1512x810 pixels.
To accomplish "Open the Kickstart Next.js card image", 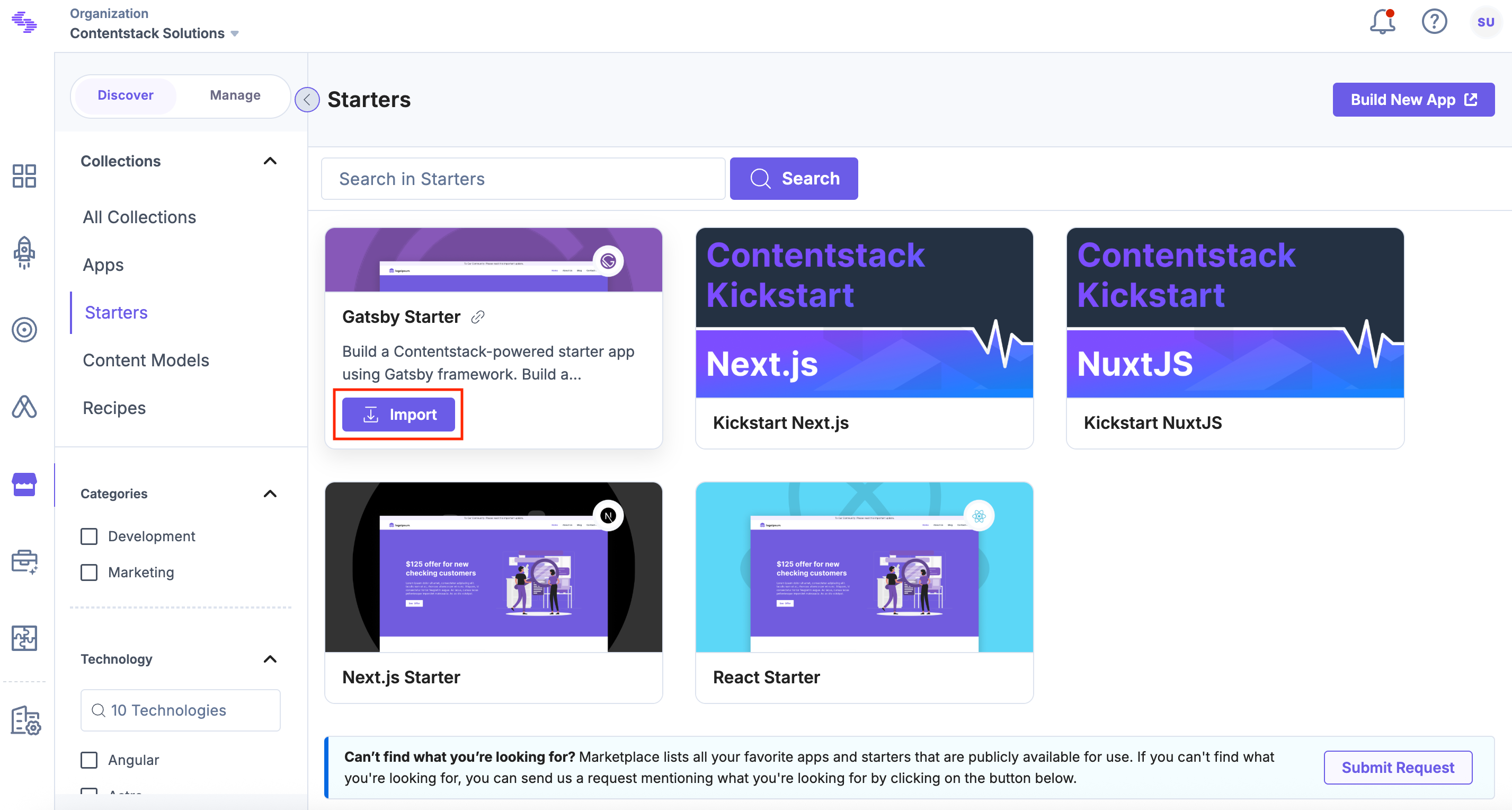I will click(864, 313).
